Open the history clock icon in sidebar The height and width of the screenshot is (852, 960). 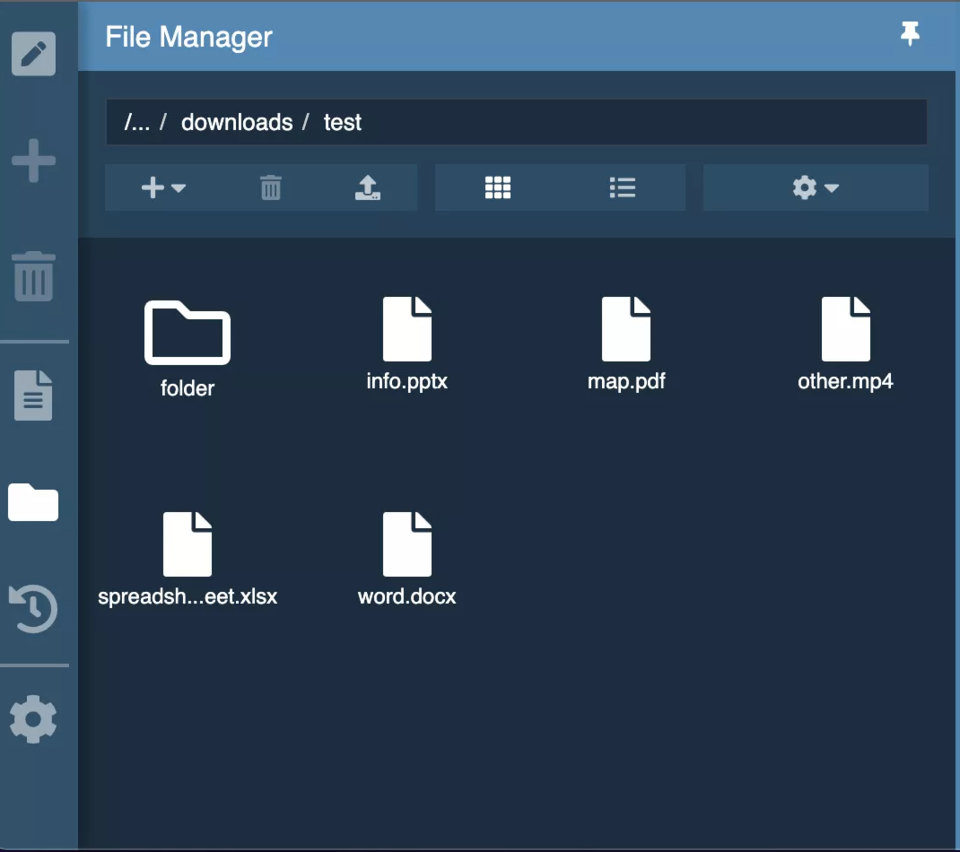(33, 608)
